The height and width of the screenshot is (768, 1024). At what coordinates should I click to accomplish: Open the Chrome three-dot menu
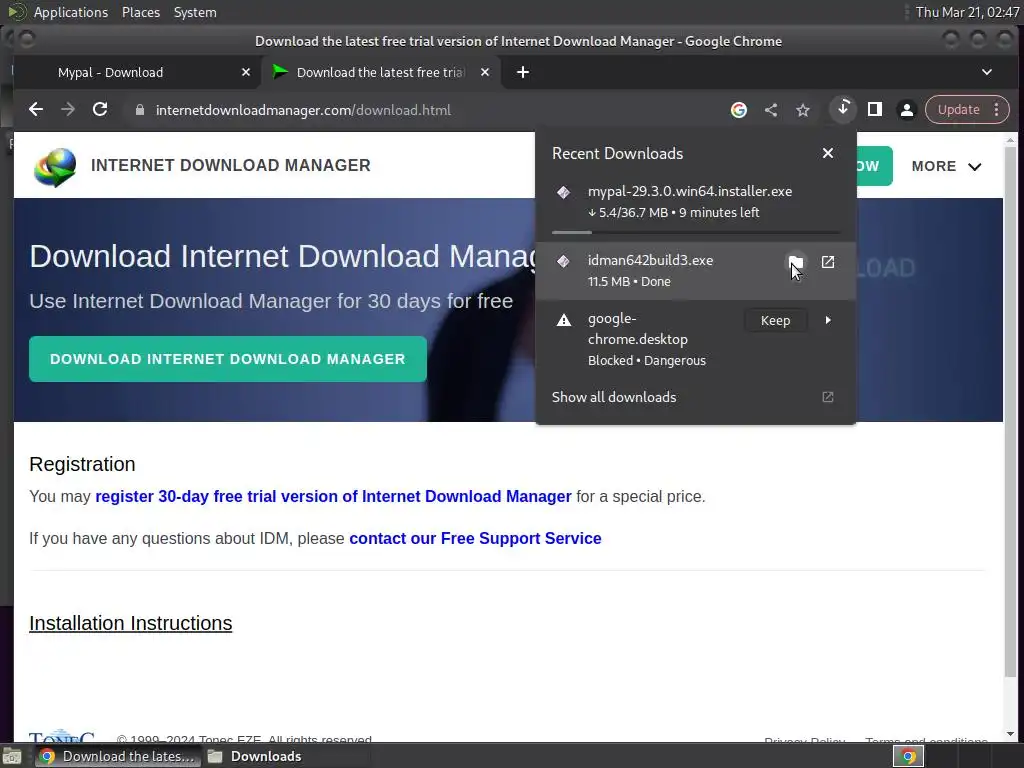[997, 110]
